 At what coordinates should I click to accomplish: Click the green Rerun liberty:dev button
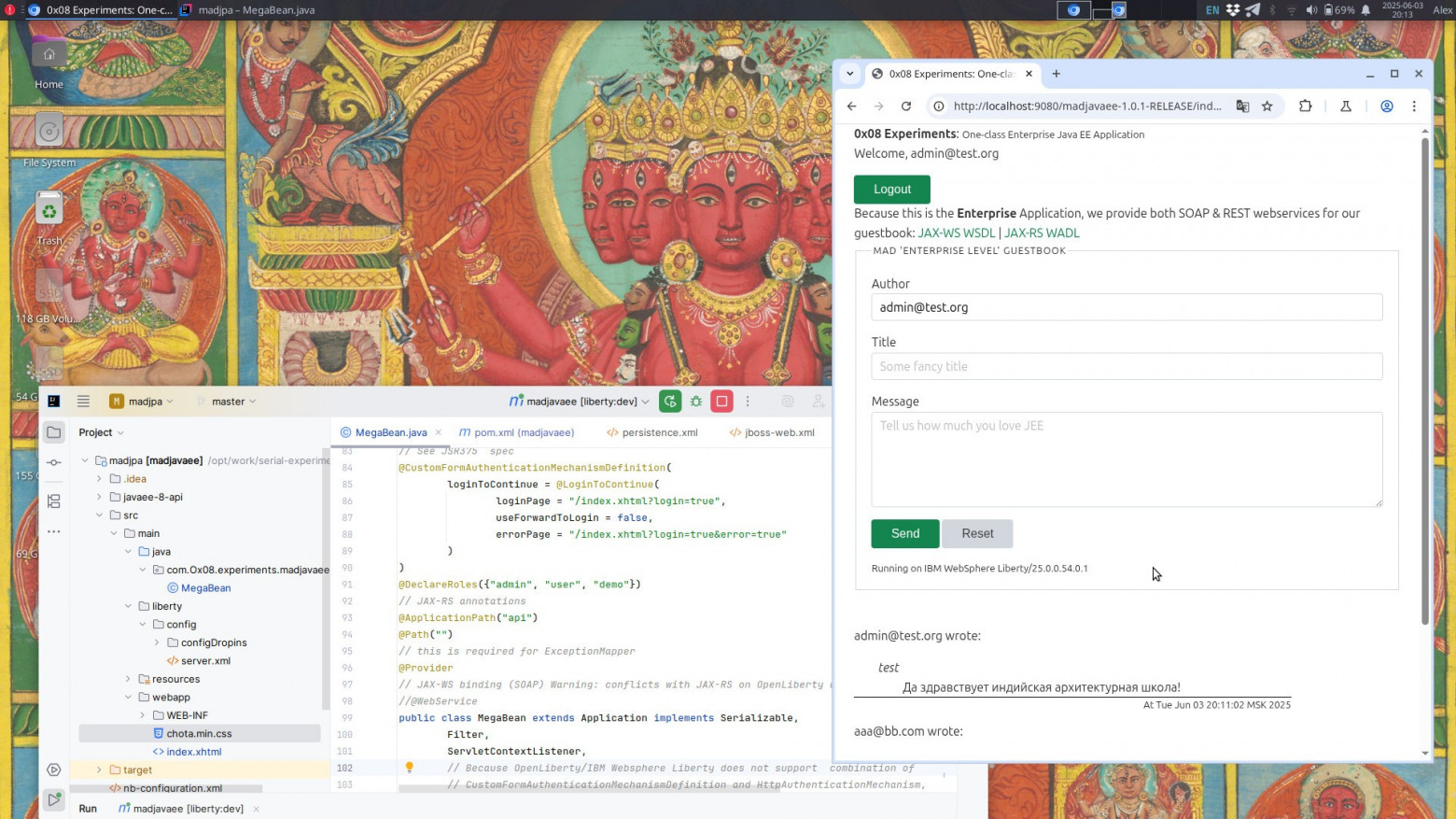[670, 402]
